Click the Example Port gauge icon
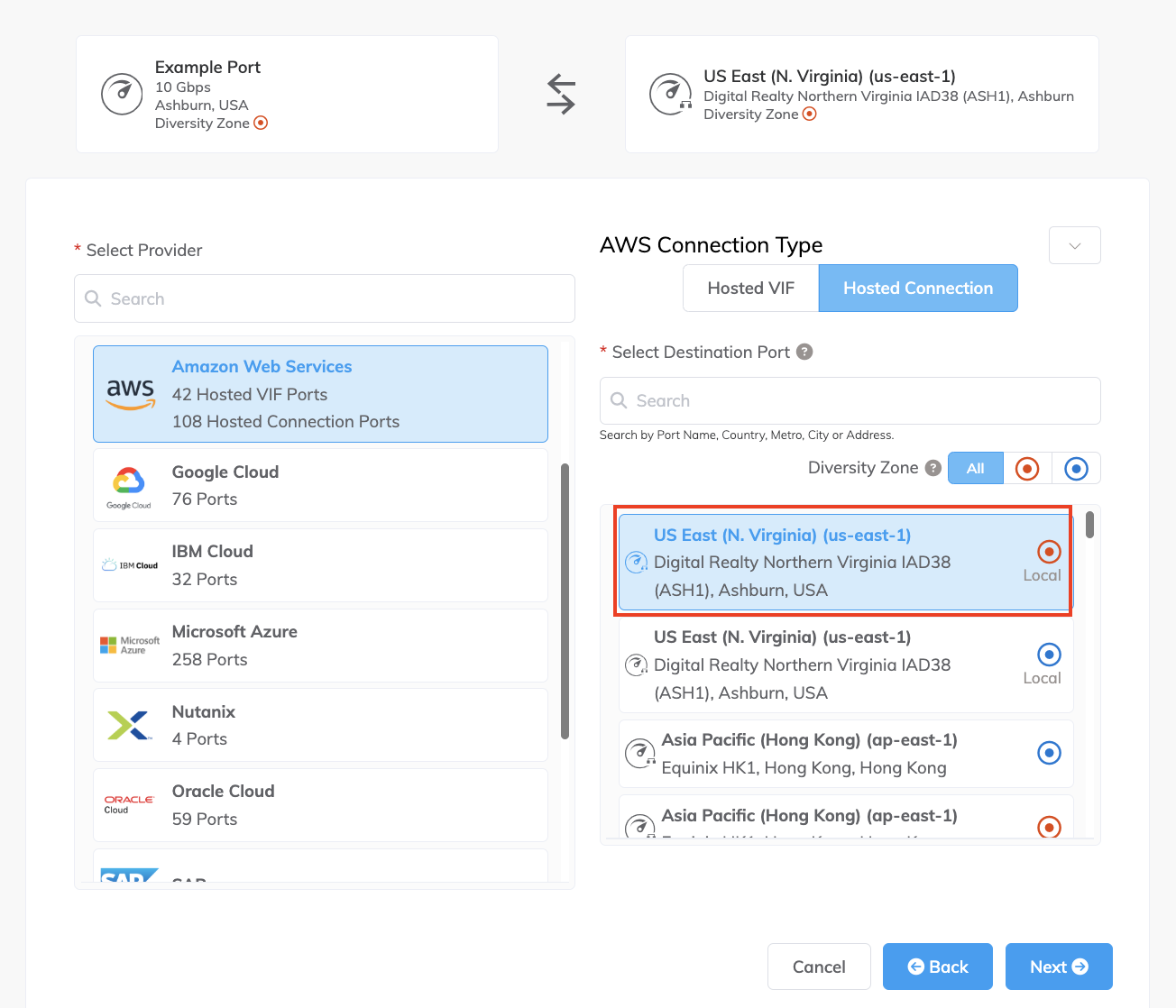1176x1008 pixels. [x=122, y=94]
